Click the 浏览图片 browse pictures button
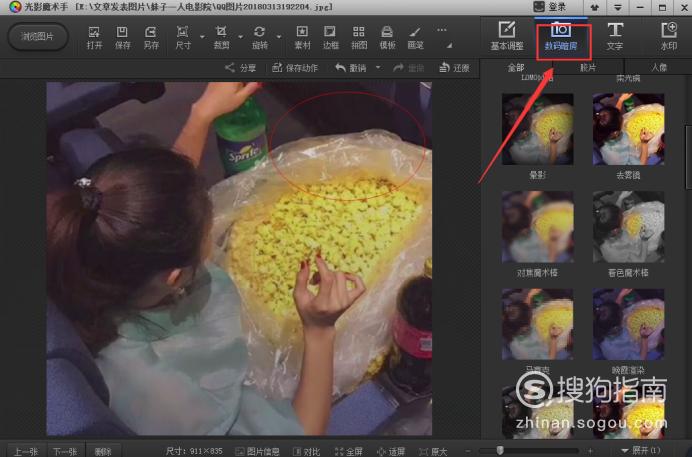692x457 pixels. coord(38,36)
